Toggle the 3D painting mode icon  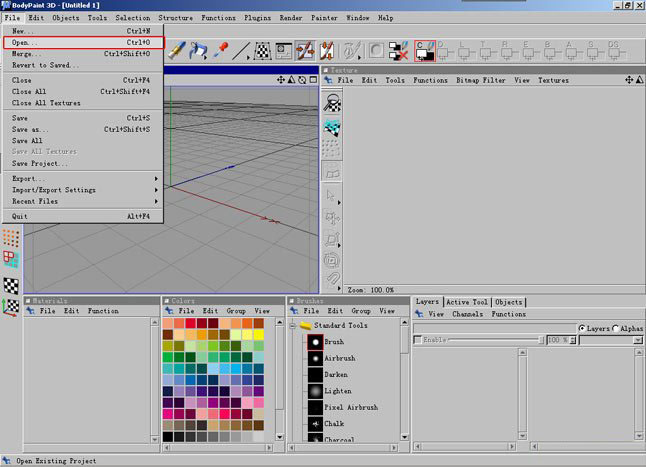305,51
